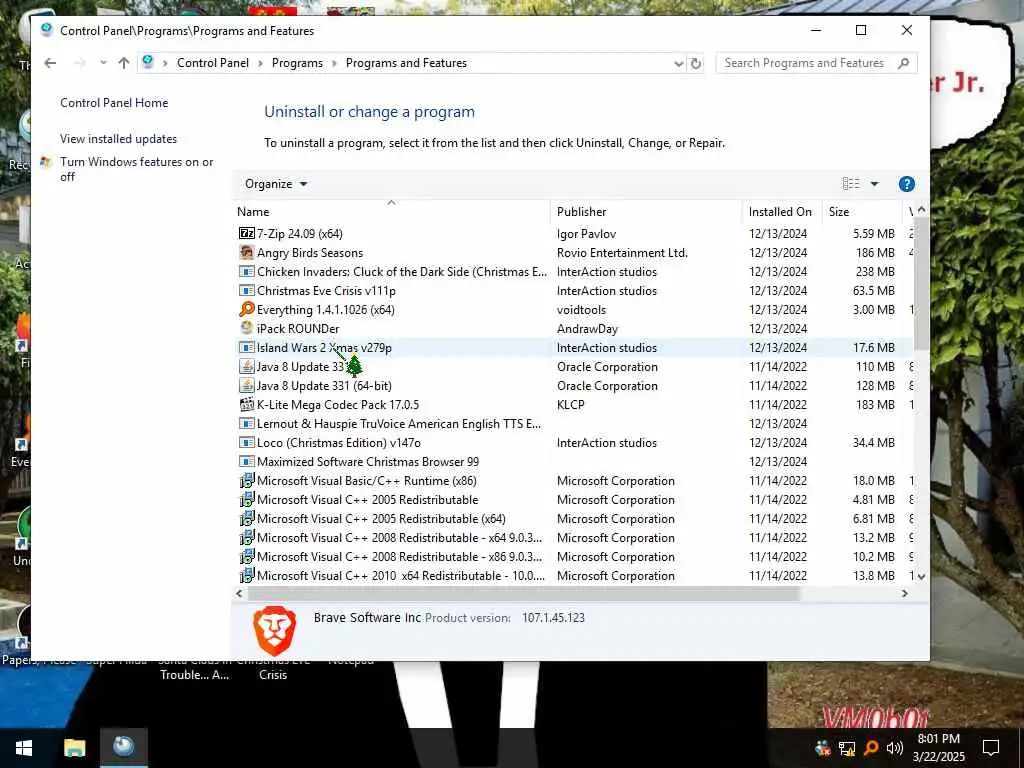Expand the Control Panel breadcrumb chevron
This screenshot has height=768, width=1024.
[x=261, y=63]
